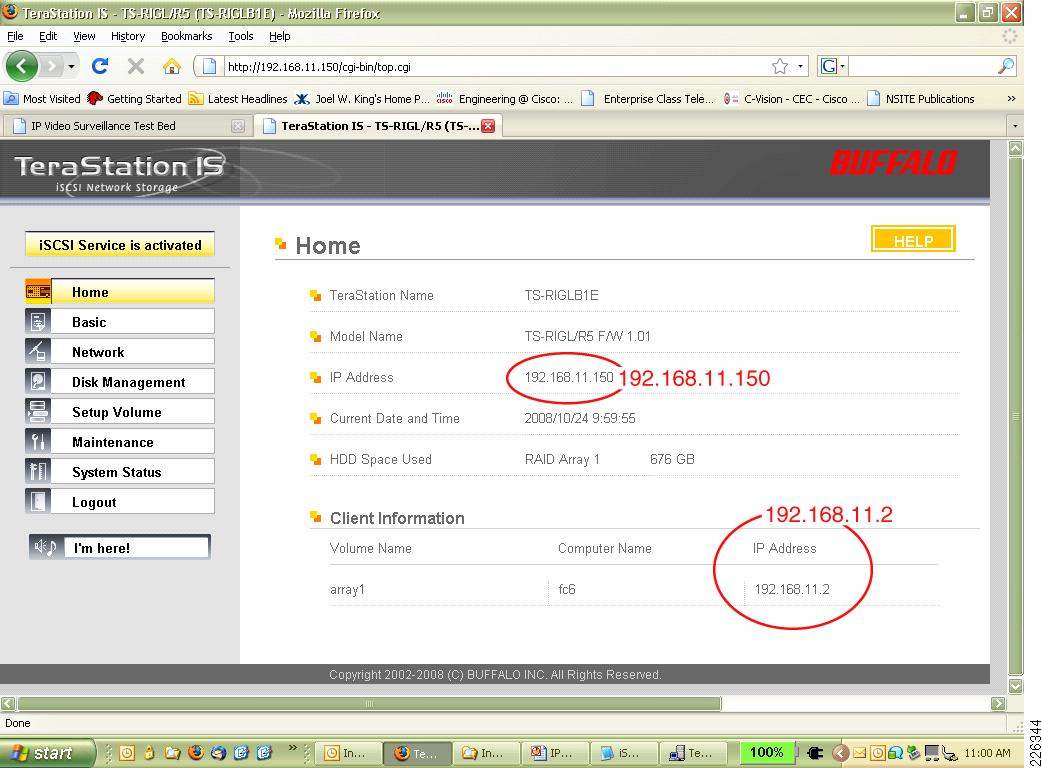The width and height of the screenshot is (1042, 768).
Task: Open Joel W. King's Home Page bookmark
Action: (x=363, y=99)
